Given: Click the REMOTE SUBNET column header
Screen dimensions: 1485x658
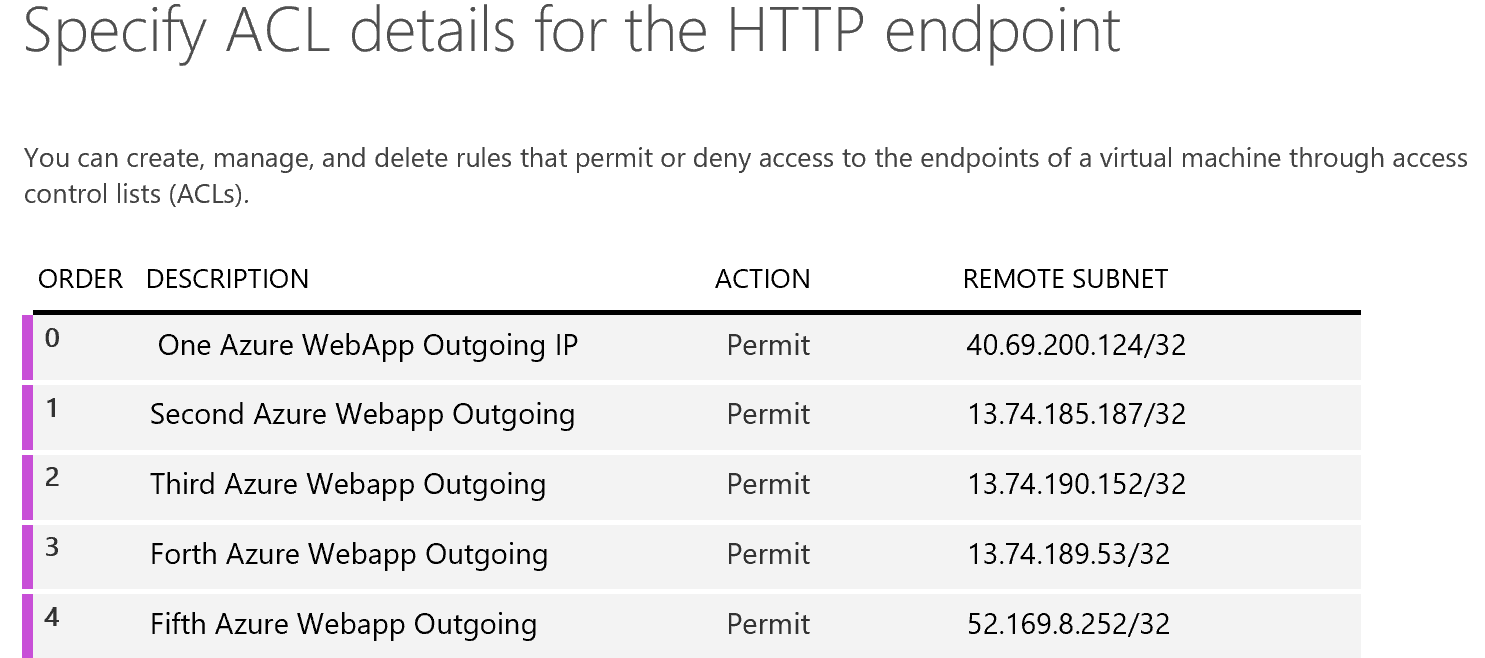Looking at the screenshot, I should click(x=1065, y=279).
